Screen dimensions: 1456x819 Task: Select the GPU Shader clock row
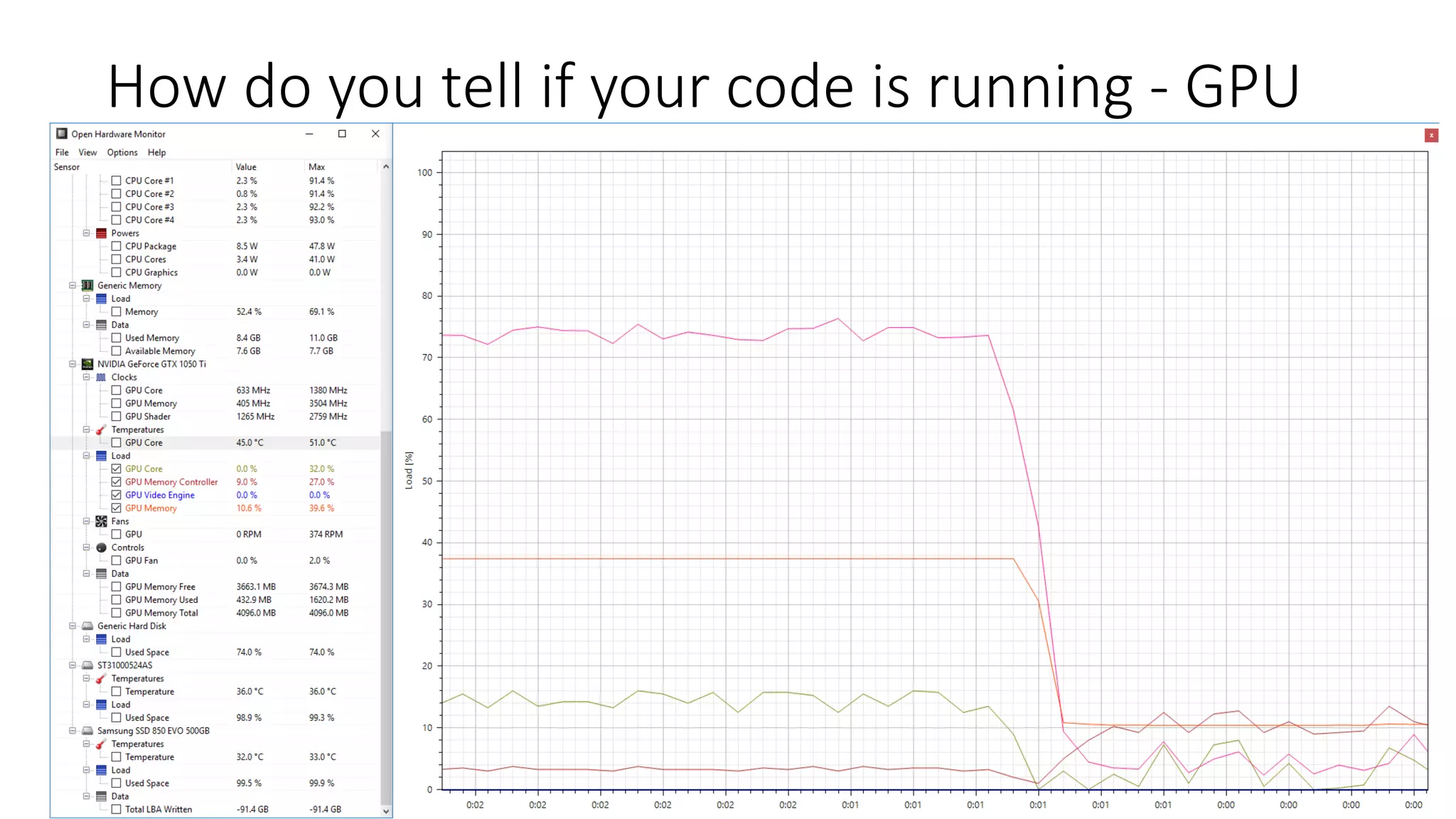pyautogui.click(x=215, y=417)
